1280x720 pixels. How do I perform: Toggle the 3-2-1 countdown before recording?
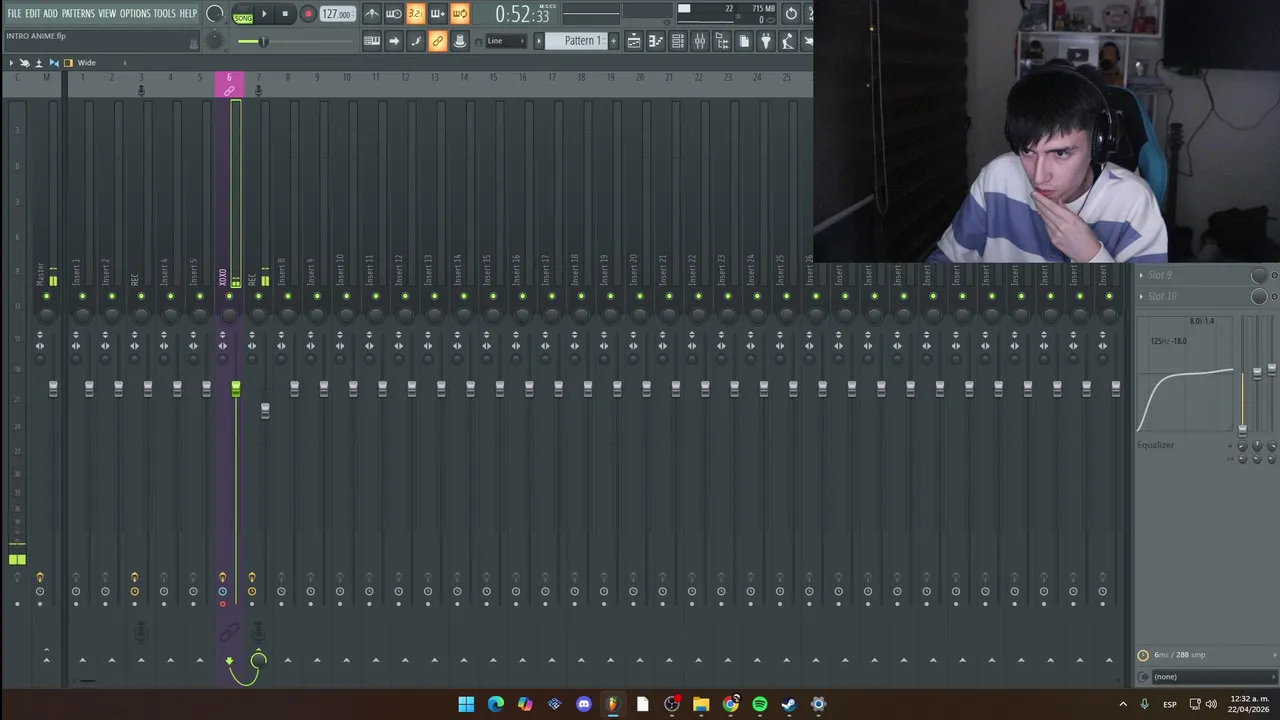(415, 14)
